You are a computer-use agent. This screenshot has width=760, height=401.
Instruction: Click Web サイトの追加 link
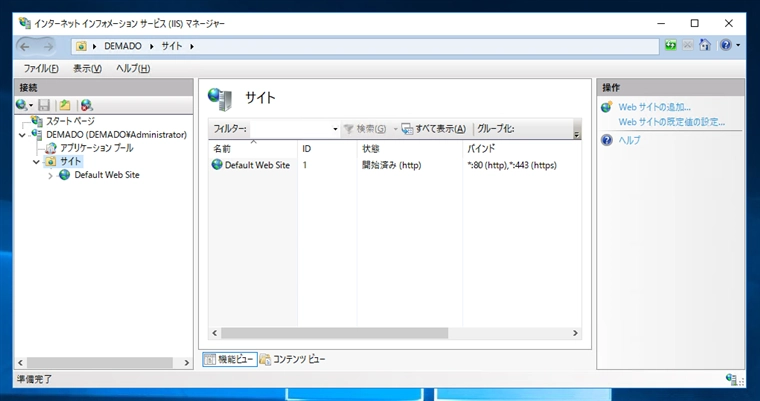tap(654, 108)
